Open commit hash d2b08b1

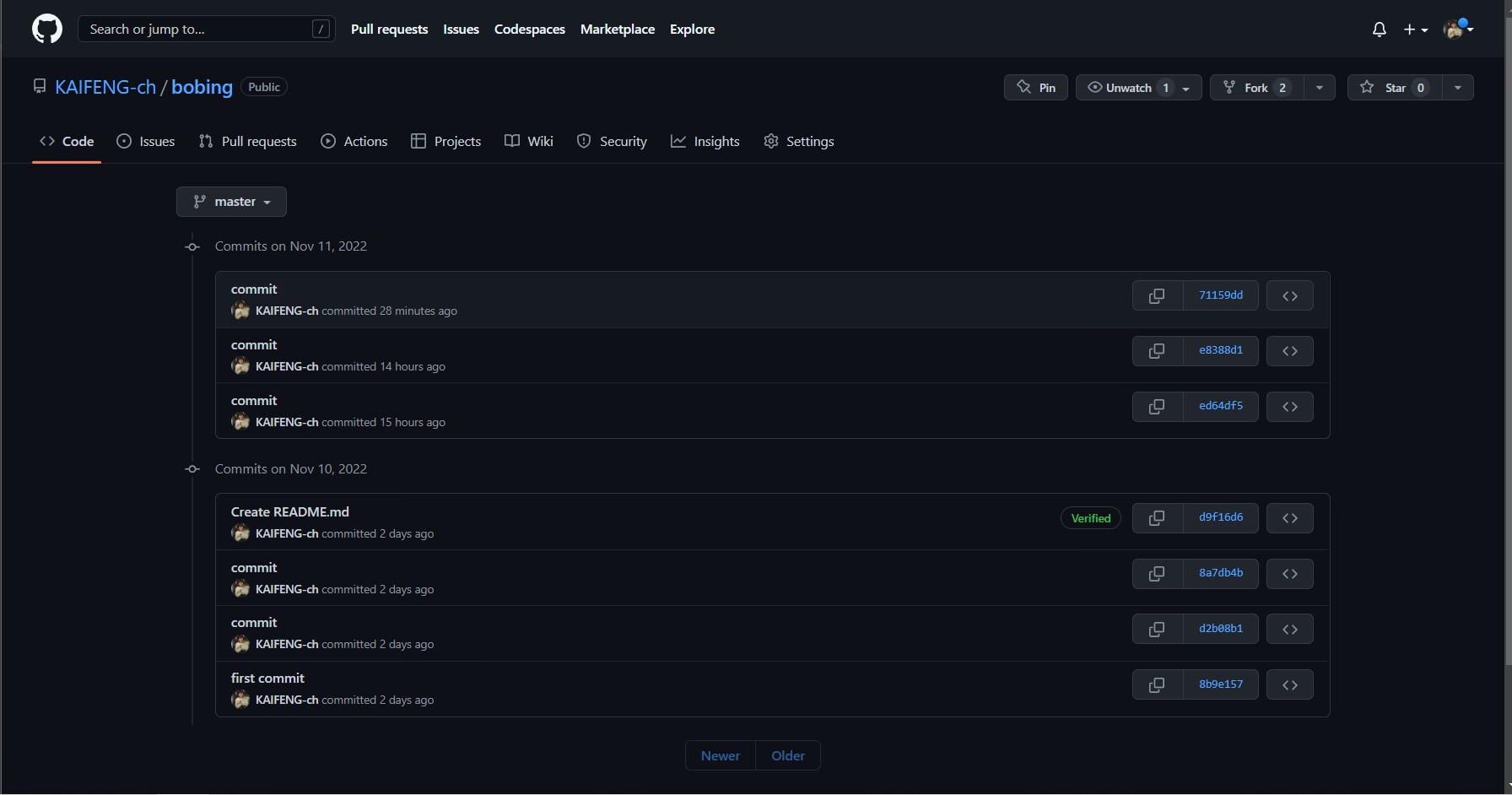click(1221, 629)
